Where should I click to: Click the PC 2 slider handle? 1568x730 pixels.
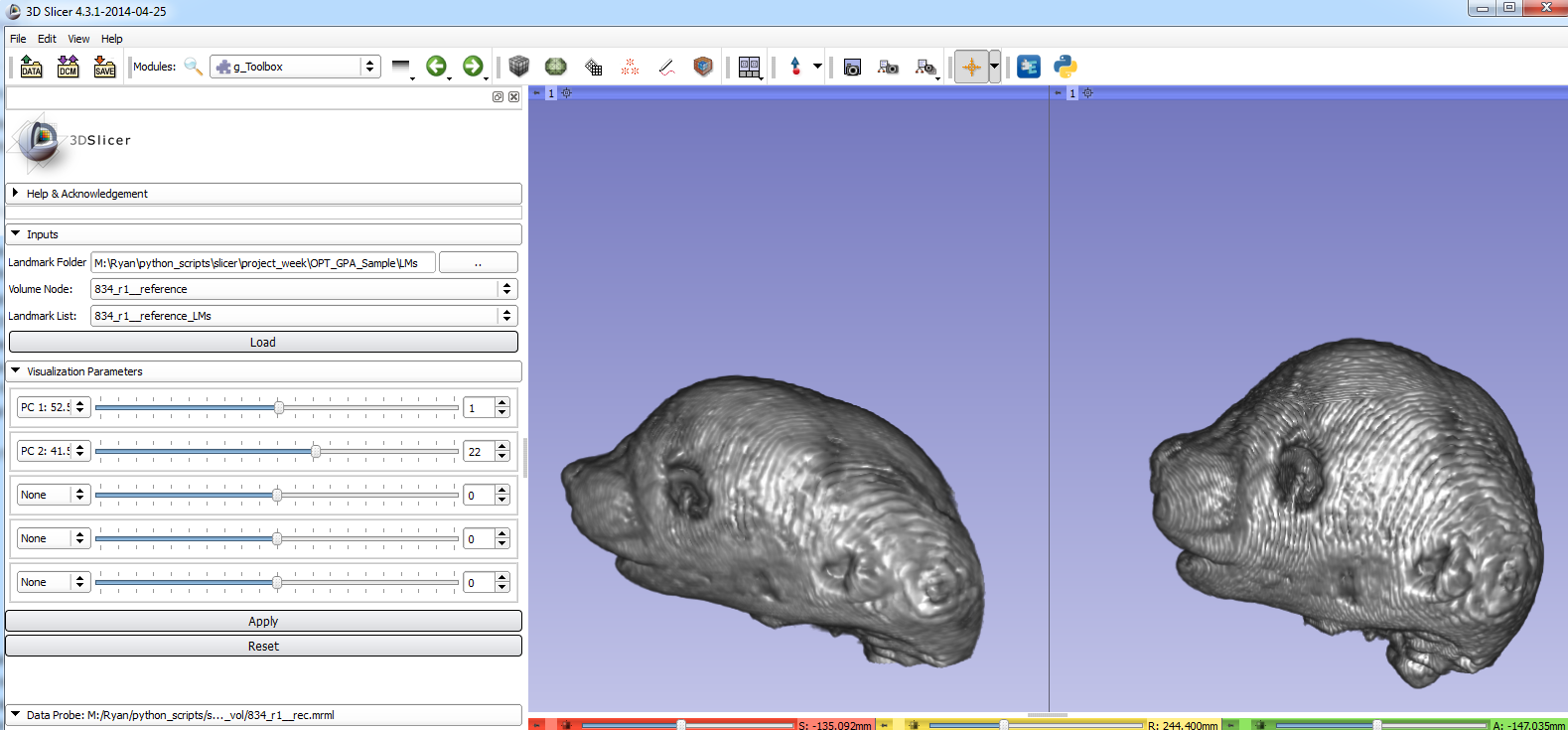click(316, 452)
